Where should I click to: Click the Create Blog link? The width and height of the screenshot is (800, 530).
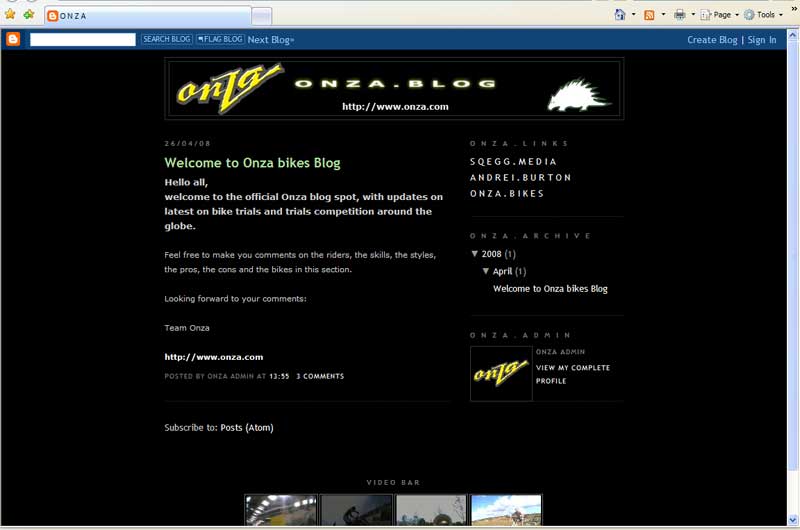coord(712,40)
